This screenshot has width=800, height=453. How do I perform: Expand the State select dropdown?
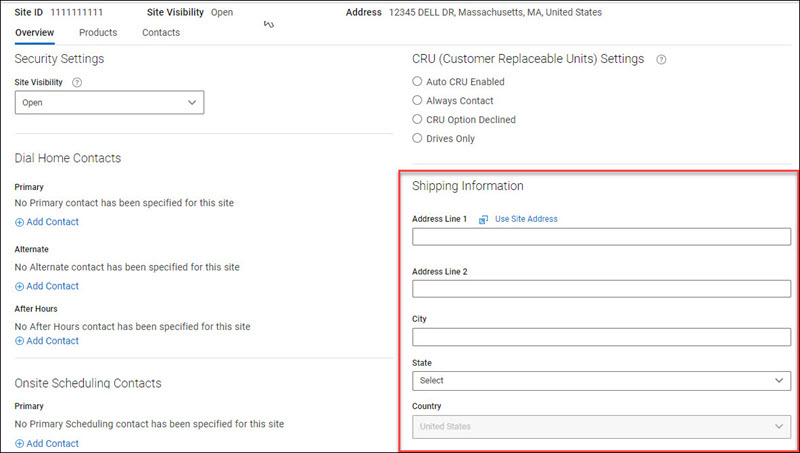coord(601,381)
